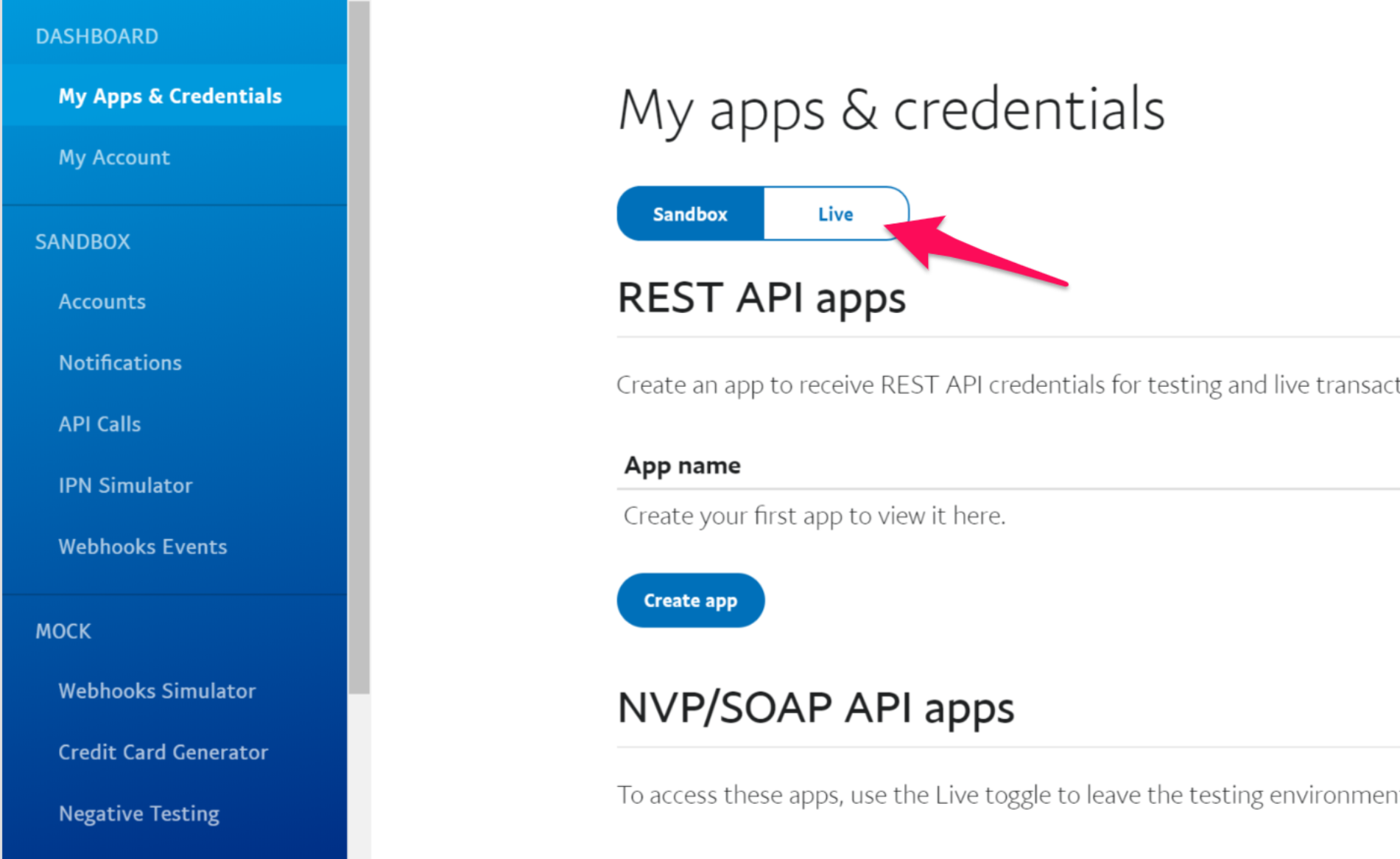The height and width of the screenshot is (859, 1400).
Task: Go to Negative Testing
Action: [x=139, y=813]
